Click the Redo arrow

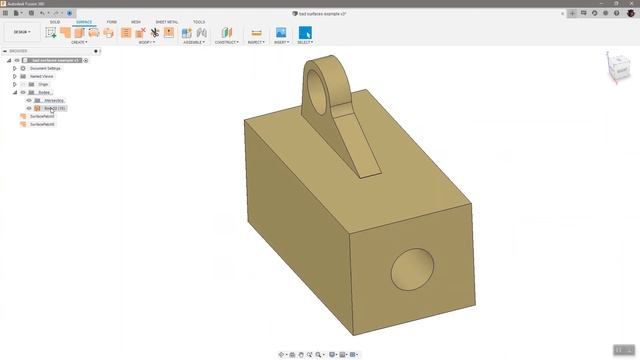(56, 13)
